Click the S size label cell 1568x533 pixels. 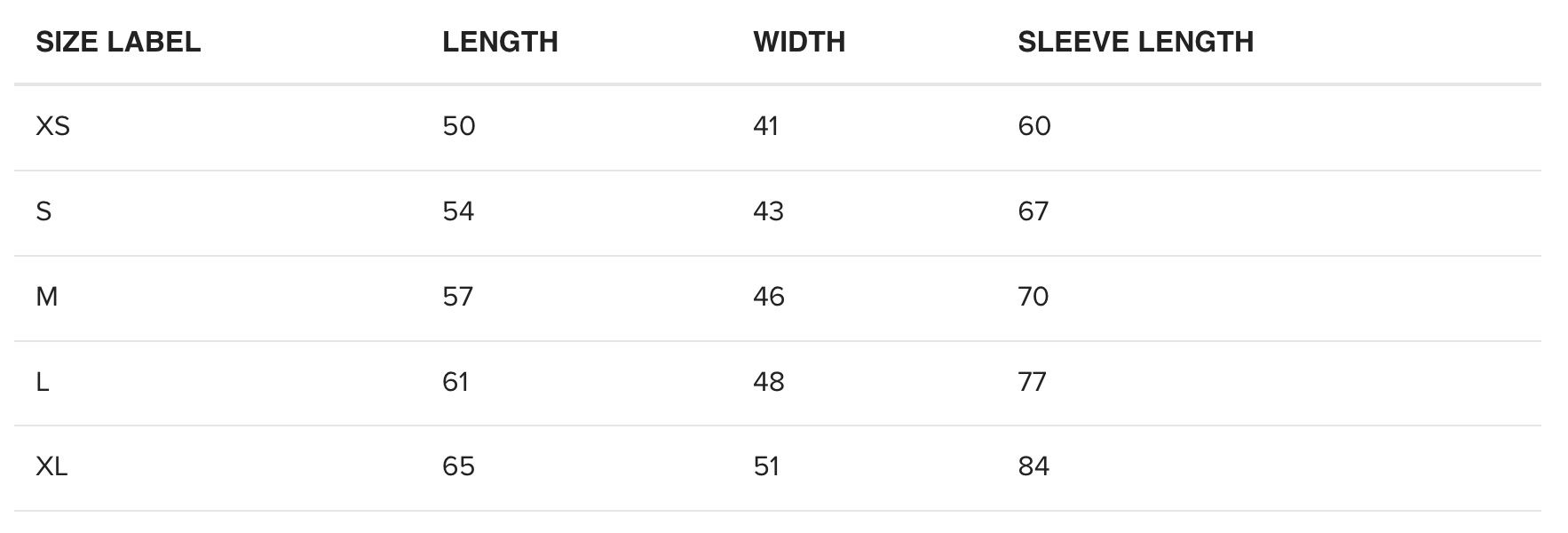tap(44, 211)
